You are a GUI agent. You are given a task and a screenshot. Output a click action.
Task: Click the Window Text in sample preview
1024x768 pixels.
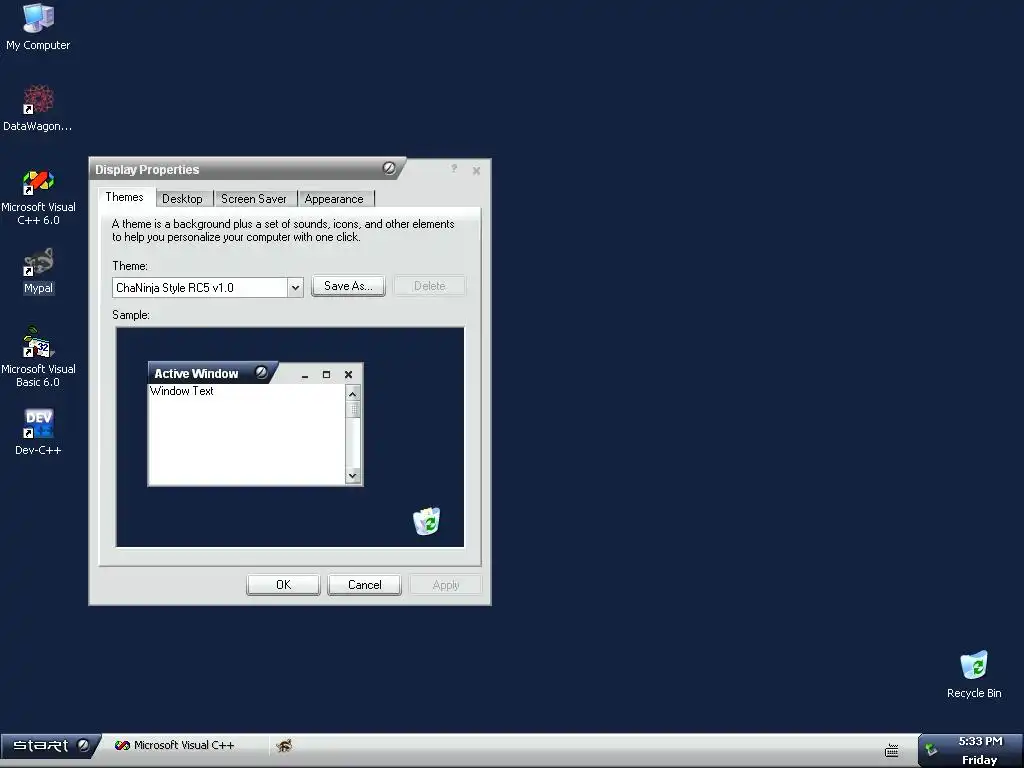point(182,391)
